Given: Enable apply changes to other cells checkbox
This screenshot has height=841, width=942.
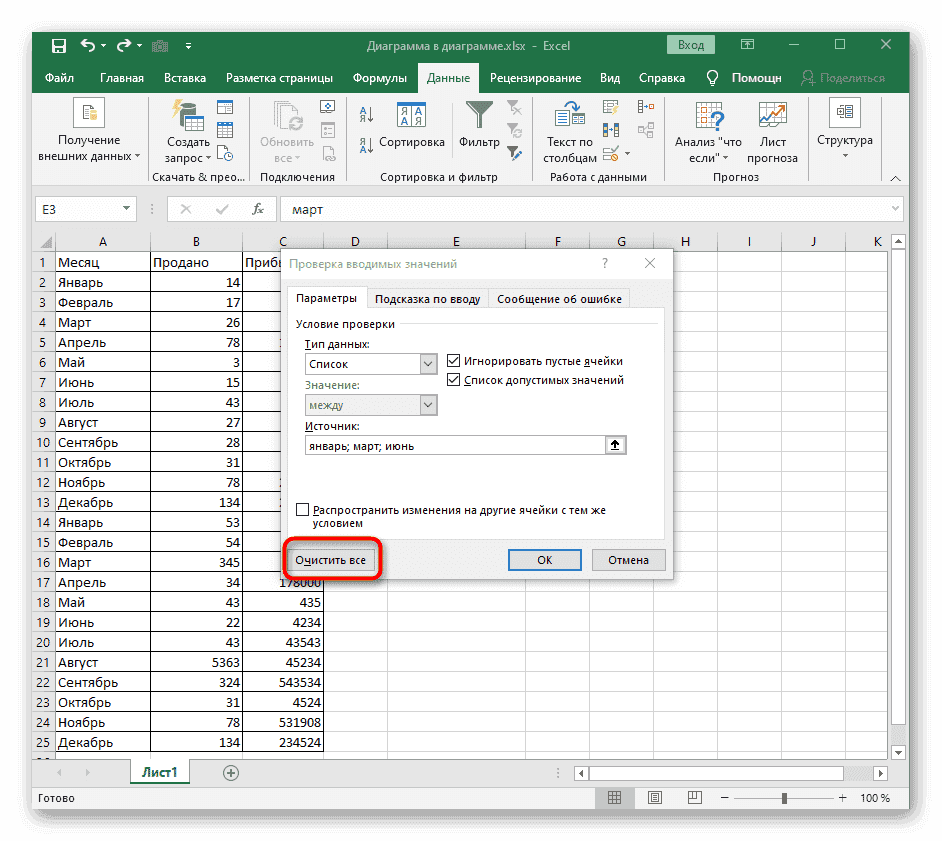Looking at the screenshot, I should click(x=303, y=510).
